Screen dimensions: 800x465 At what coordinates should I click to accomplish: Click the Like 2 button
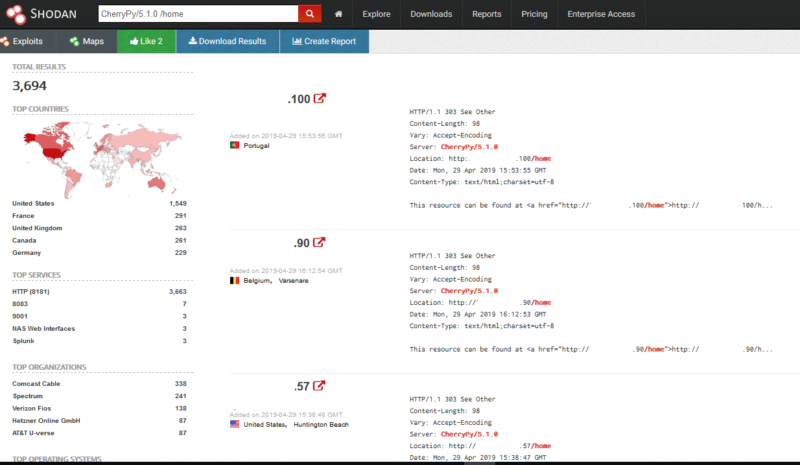coord(146,41)
